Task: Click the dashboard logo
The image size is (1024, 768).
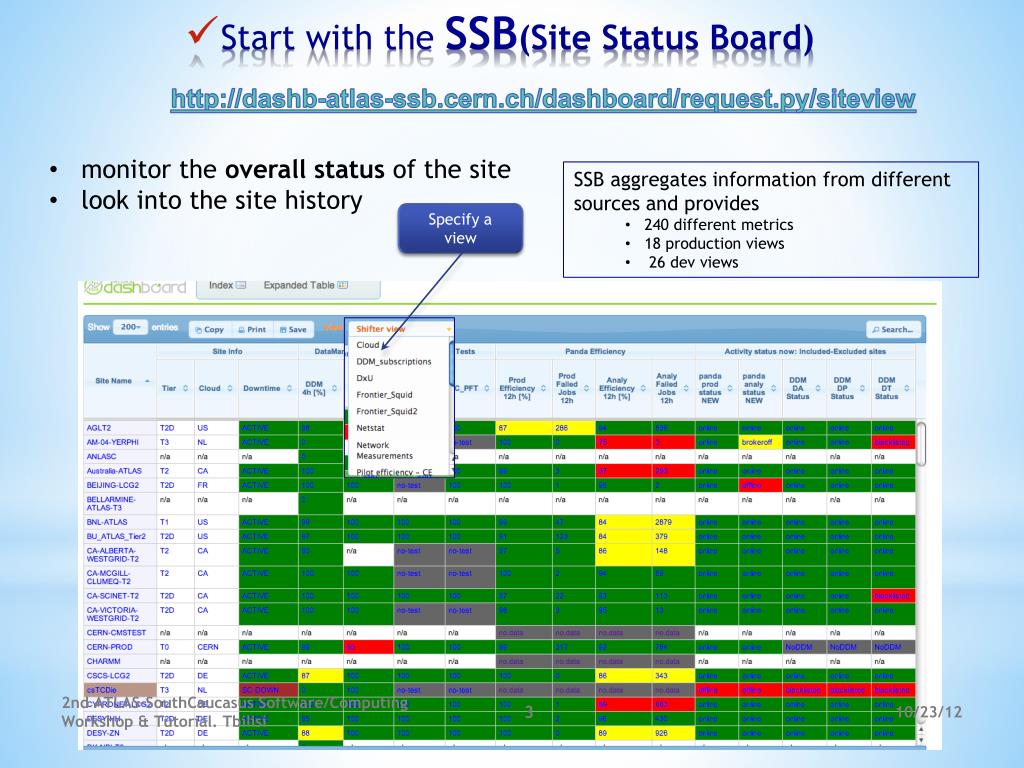Action: tap(136, 287)
